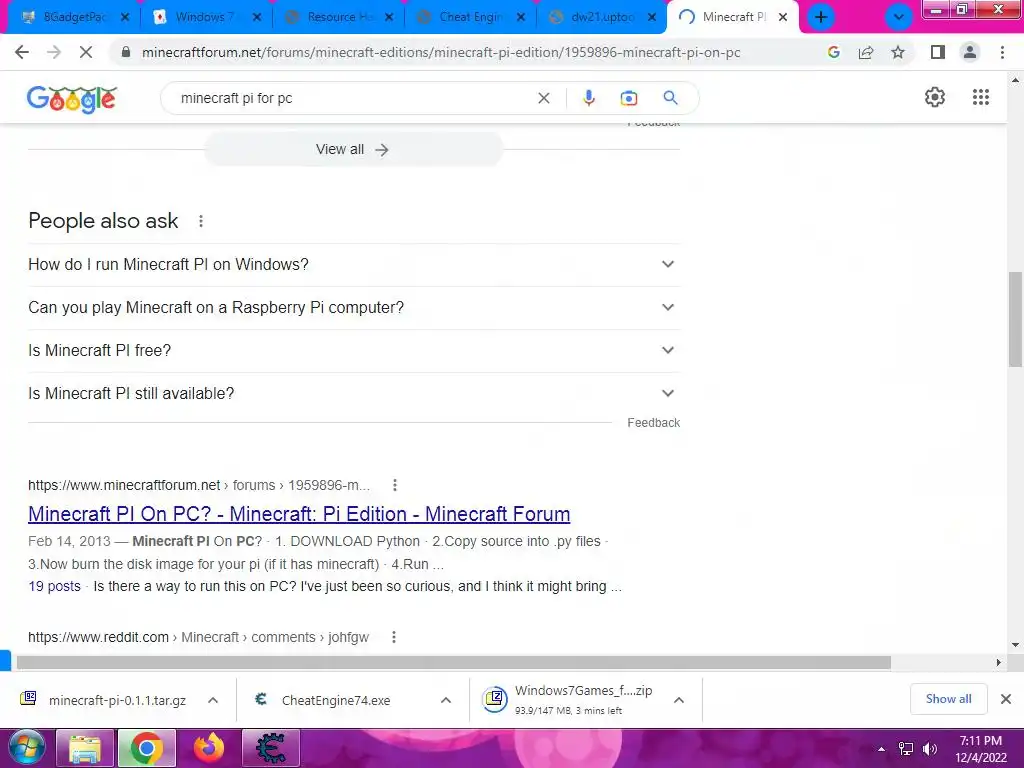
Task: Open Chrome profile avatar
Action: point(970,52)
